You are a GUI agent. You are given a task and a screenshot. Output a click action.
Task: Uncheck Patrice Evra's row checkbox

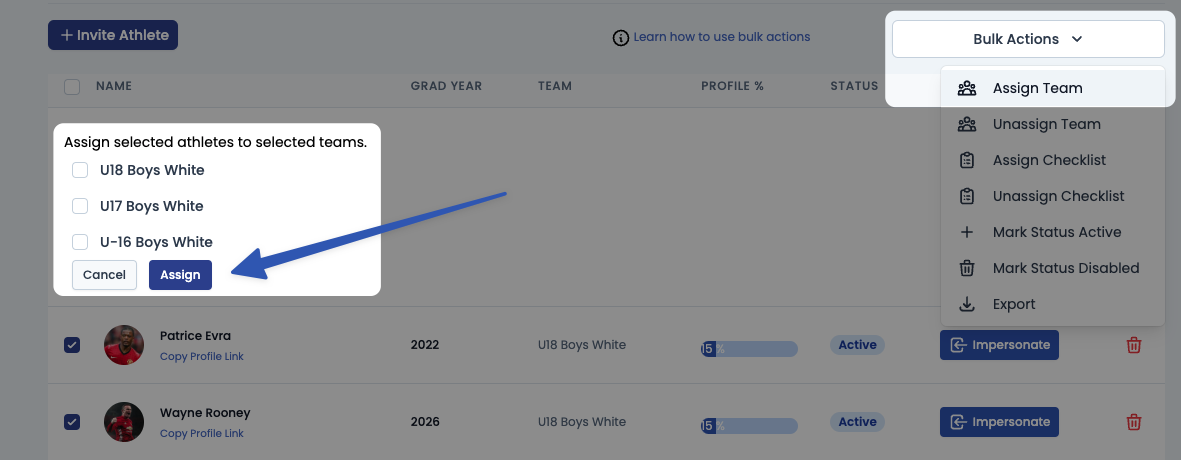click(72, 345)
